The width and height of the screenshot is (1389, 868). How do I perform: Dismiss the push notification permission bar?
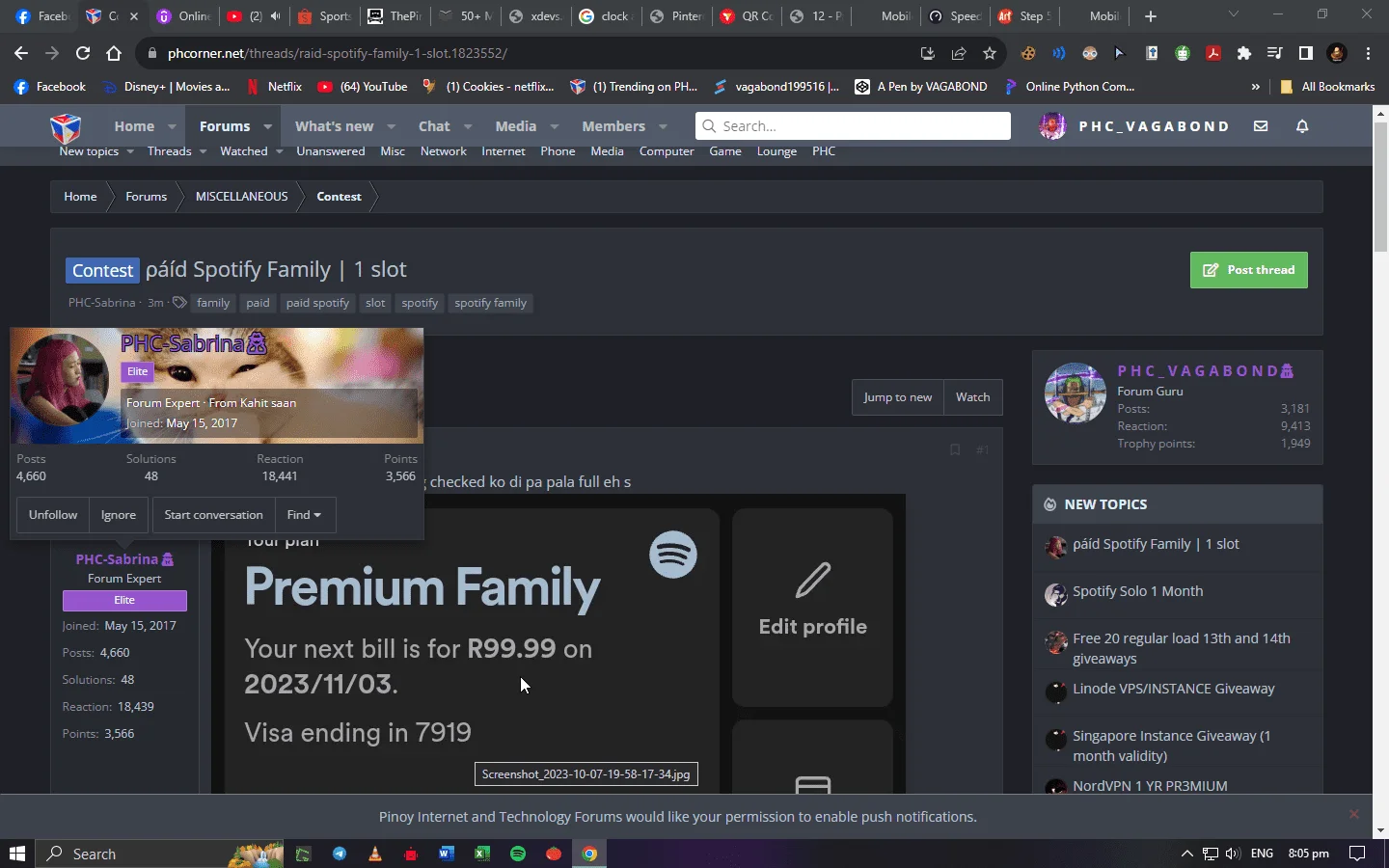pos(1354,814)
